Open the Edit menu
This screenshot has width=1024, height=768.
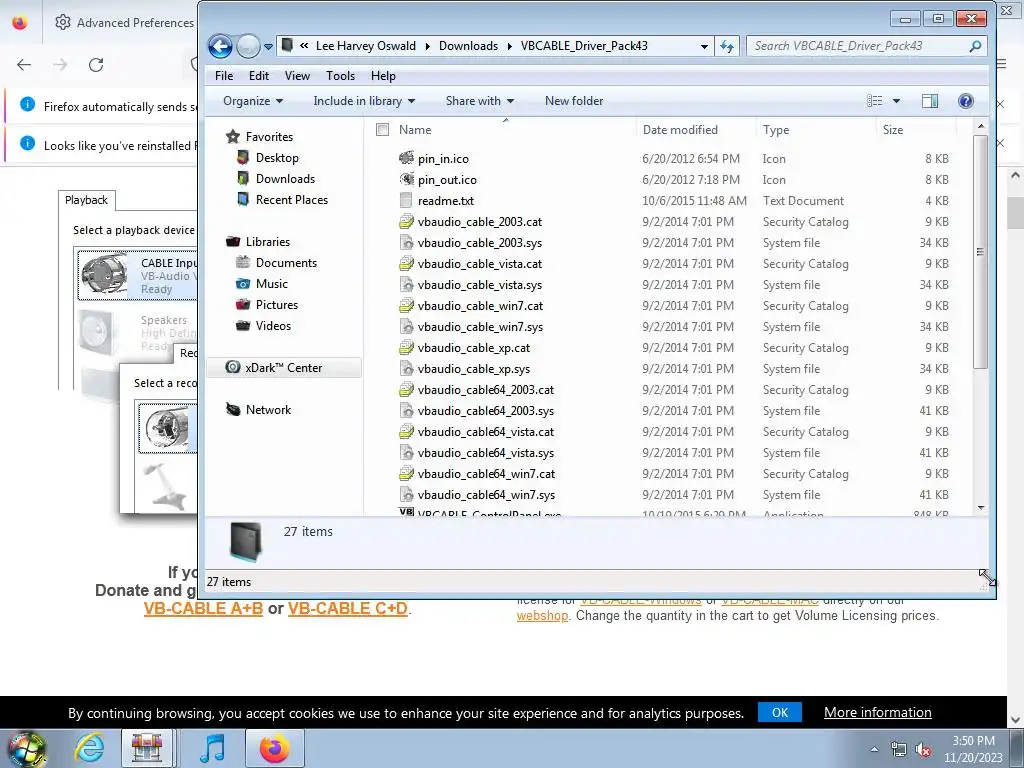pyautogui.click(x=259, y=76)
